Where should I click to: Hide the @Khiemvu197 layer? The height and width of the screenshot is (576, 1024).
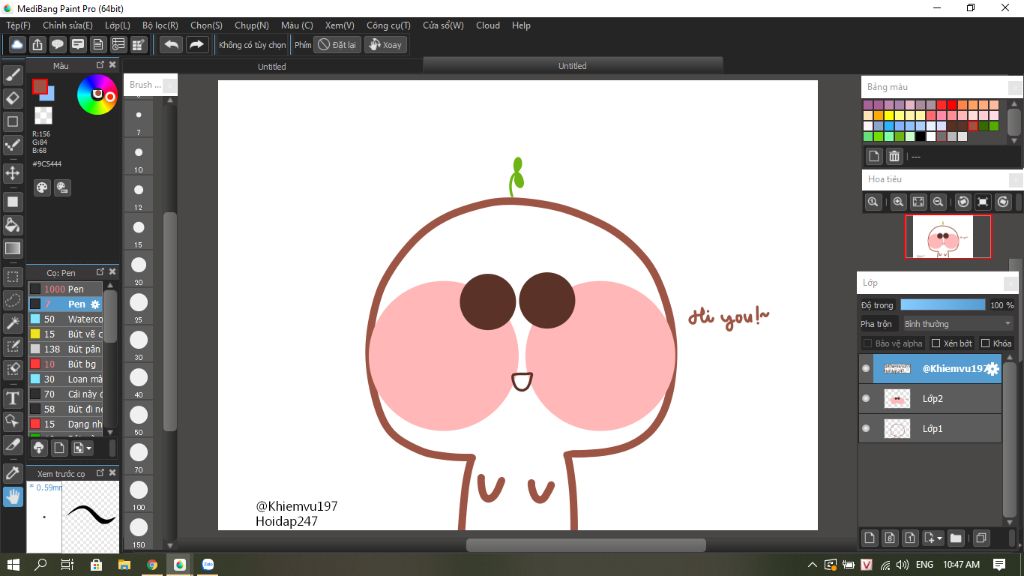tap(866, 368)
